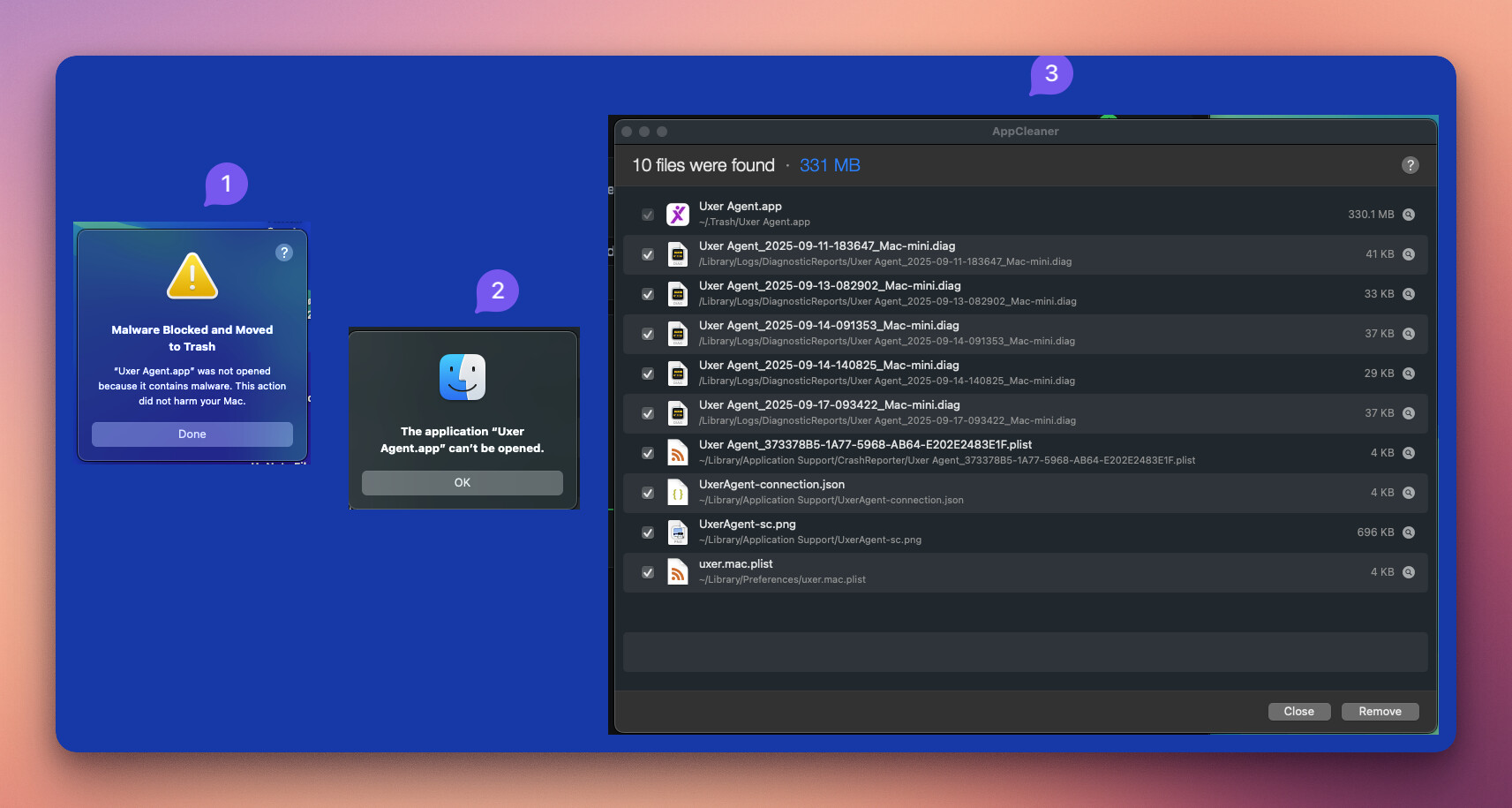1512x808 pixels.
Task: Toggle checkbox for 2025-09-13-082902 diag file
Action: pos(648,294)
